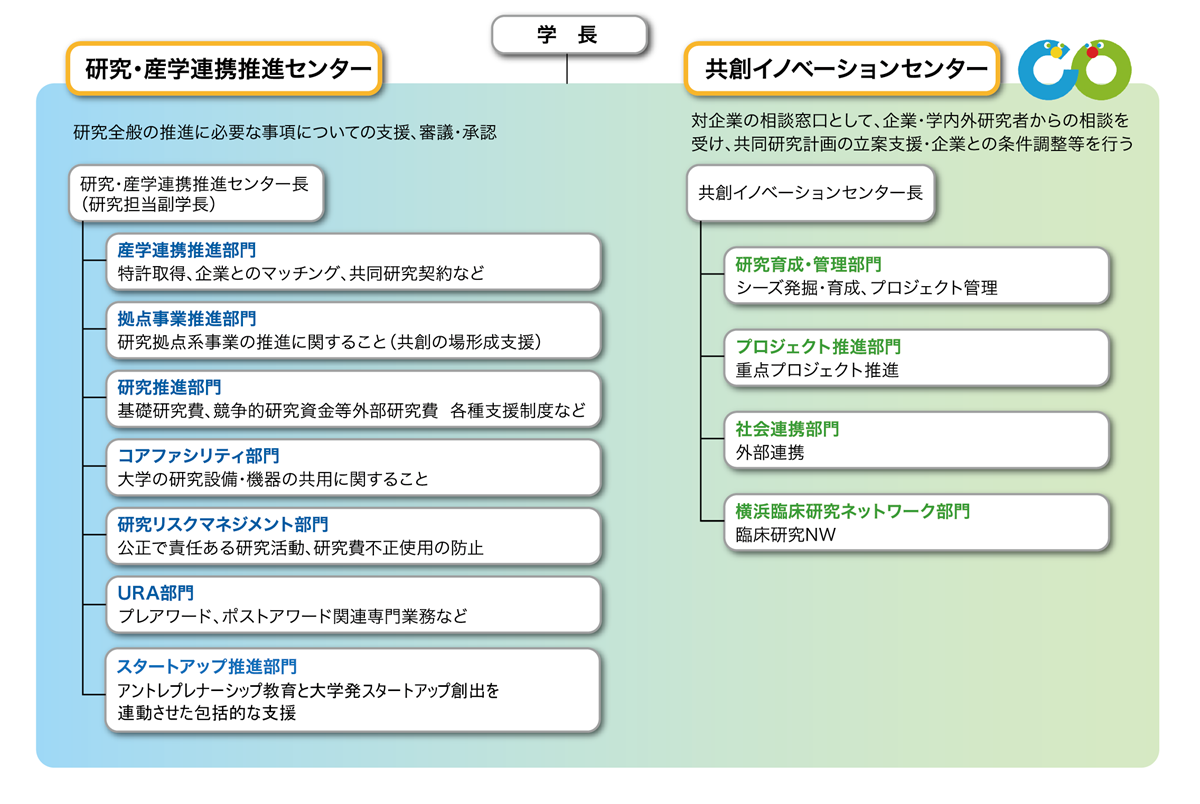Screen dimensions: 1200x804
Task: Click 基礎研究費、競争的研究資金 description text
Action: click(351, 411)
